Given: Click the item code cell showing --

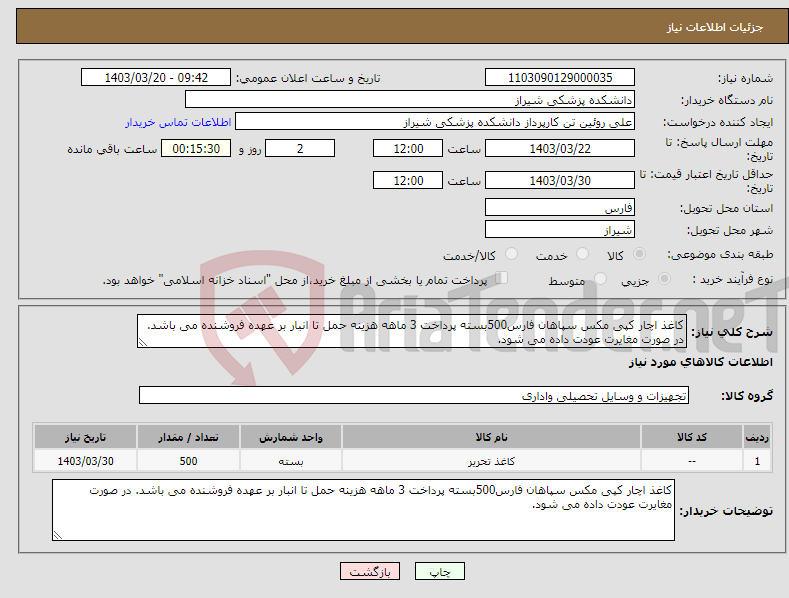Looking at the screenshot, I should pos(692,461).
